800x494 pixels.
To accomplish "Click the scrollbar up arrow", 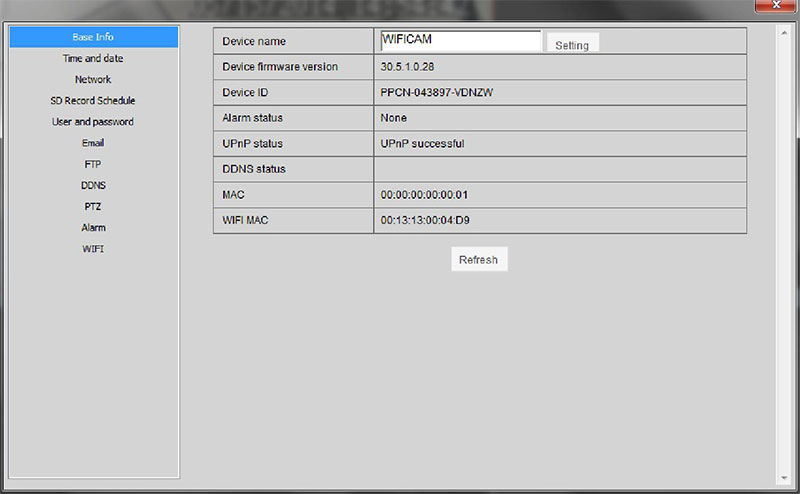I will click(784, 33).
